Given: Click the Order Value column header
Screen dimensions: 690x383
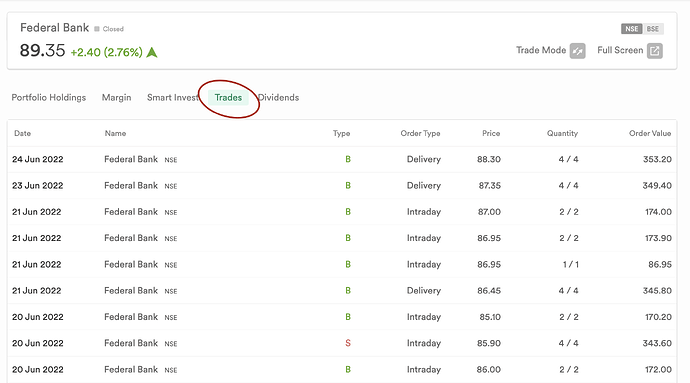Looking at the screenshot, I should click(x=650, y=133).
